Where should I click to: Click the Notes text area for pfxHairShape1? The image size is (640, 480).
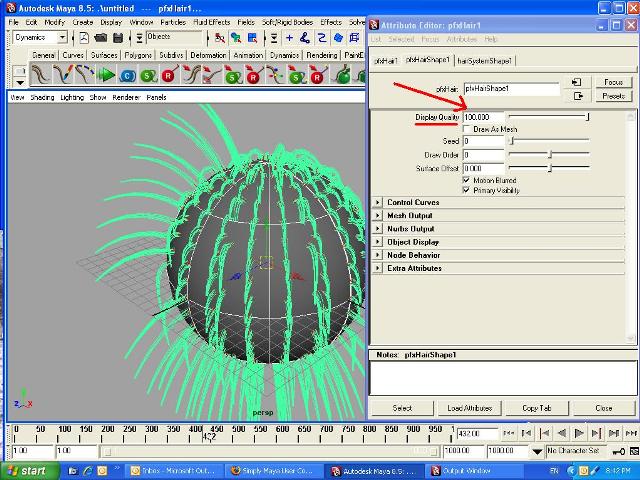pyautogui.click(x=503, y=378)
